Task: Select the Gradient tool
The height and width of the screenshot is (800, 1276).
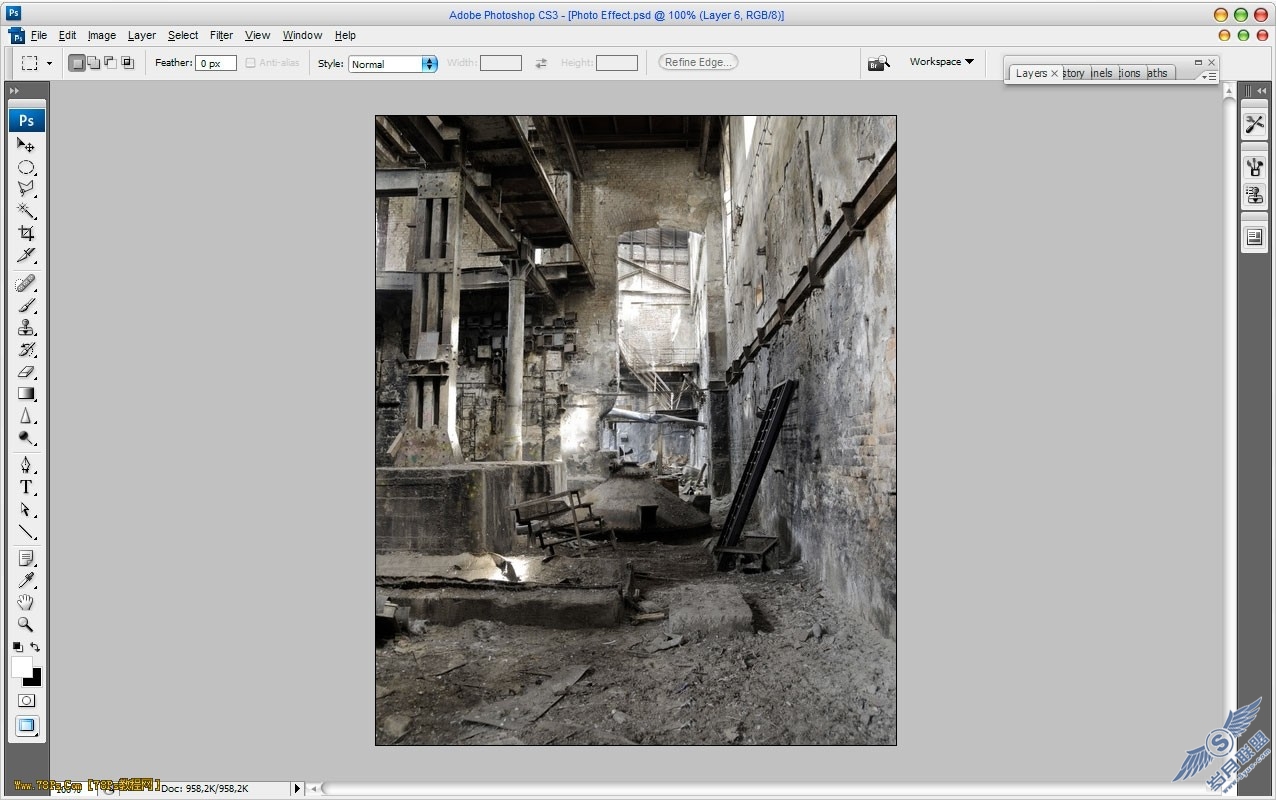Action: point(26,394)
